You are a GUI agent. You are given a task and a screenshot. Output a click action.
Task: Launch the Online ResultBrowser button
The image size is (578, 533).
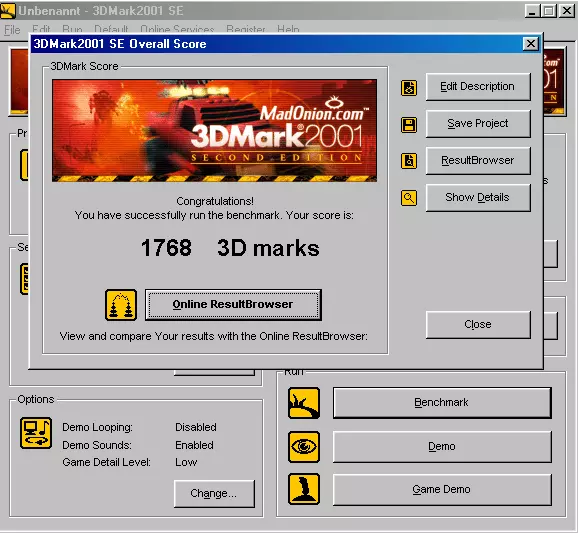click(x=233, y=304)
